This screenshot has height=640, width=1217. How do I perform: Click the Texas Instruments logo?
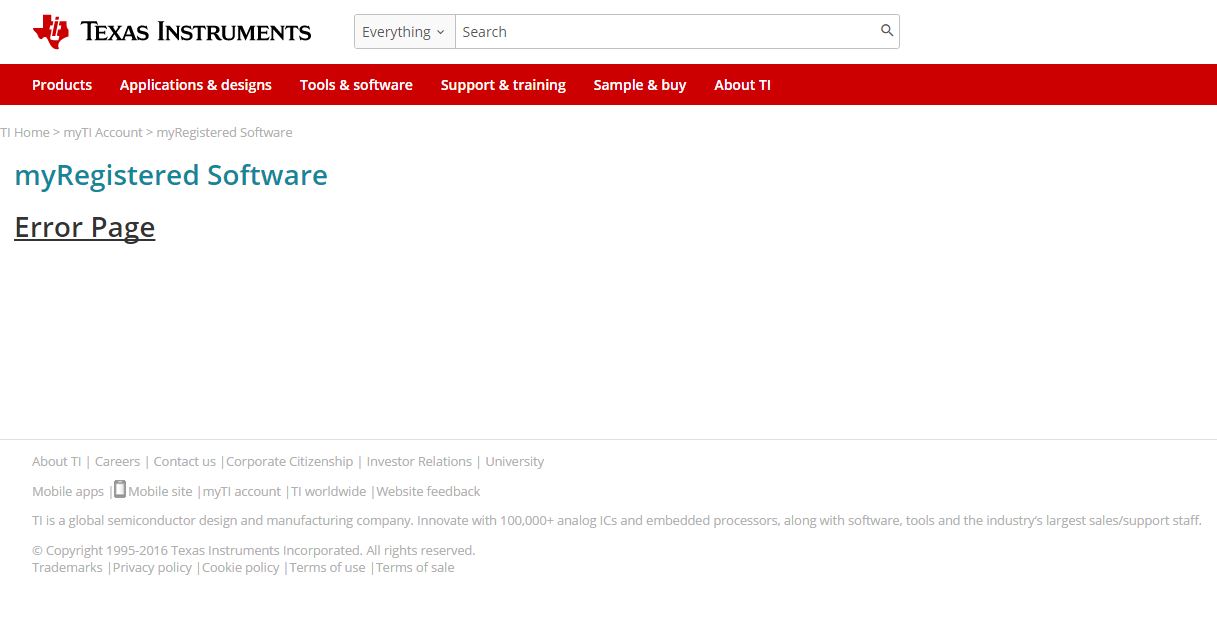coord(172,32)
